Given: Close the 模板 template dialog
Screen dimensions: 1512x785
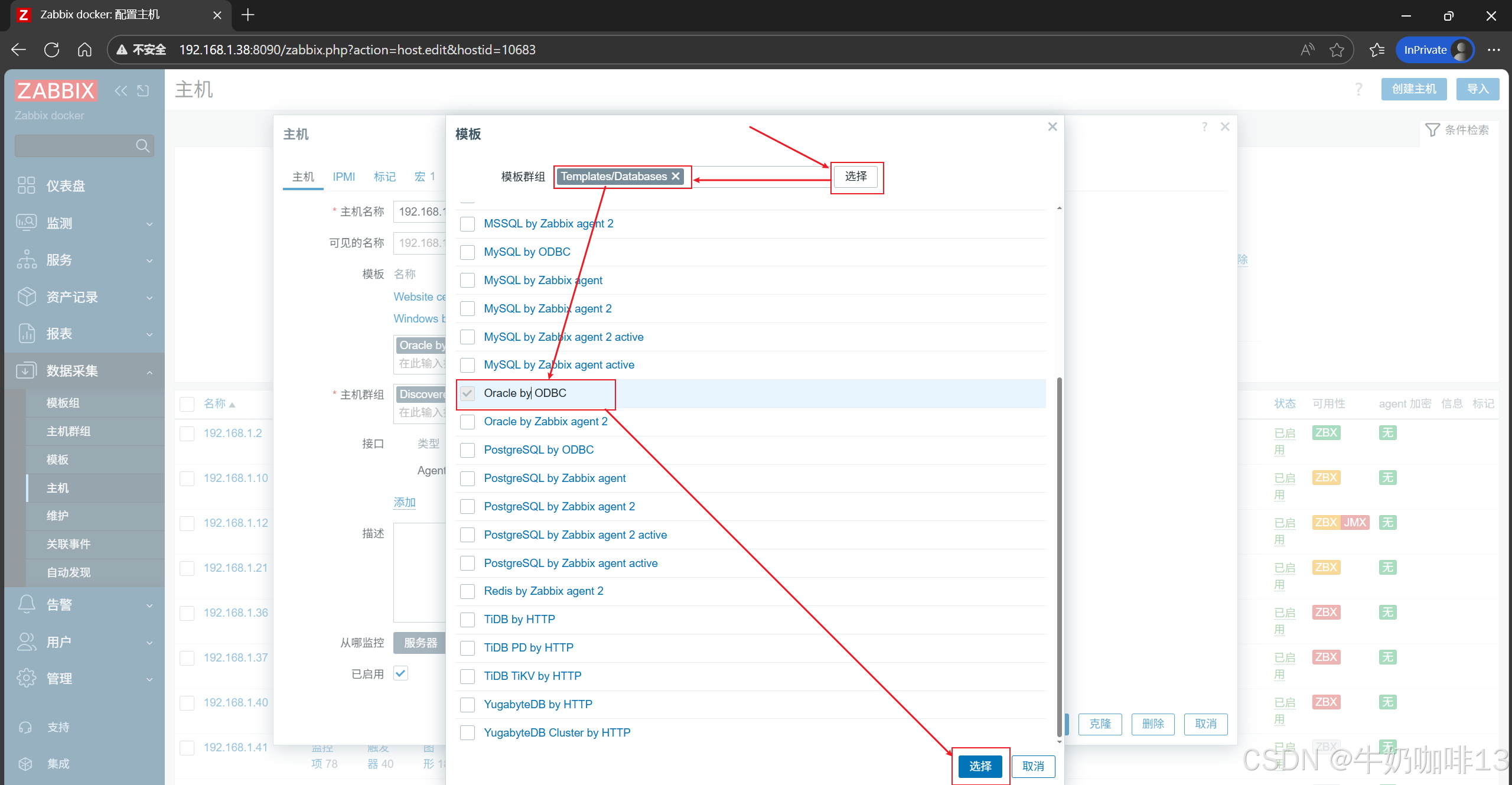Looking at the screenshot, I should click(x=1052, y=127).
